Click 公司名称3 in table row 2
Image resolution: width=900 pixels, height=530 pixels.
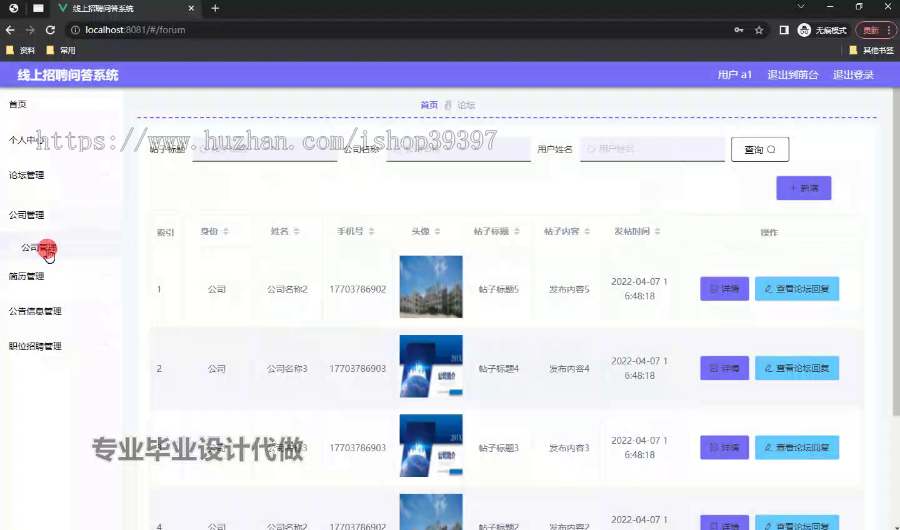tap(287, 369)
